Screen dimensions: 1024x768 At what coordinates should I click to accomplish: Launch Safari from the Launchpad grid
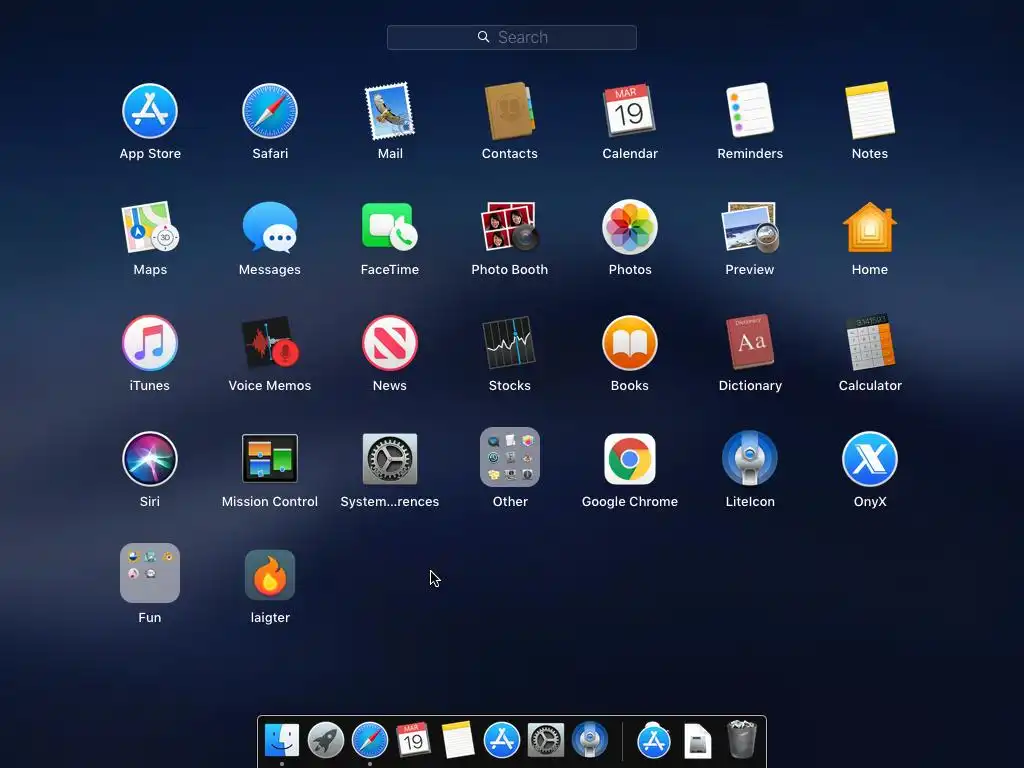pyautogui.click(x=270, y=111)
